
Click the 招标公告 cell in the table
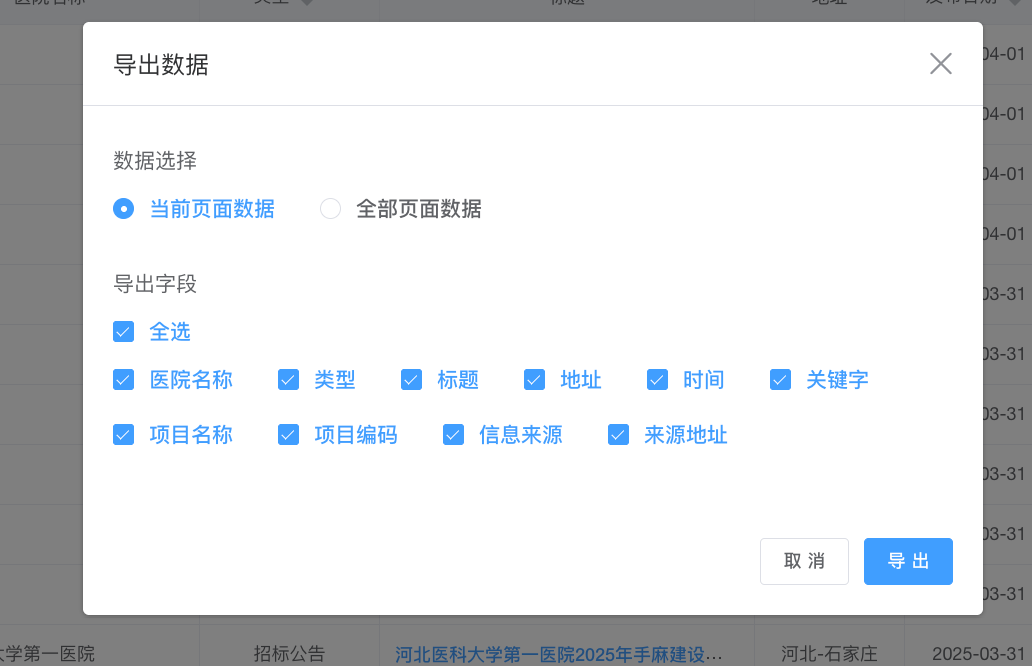(289, 655)
